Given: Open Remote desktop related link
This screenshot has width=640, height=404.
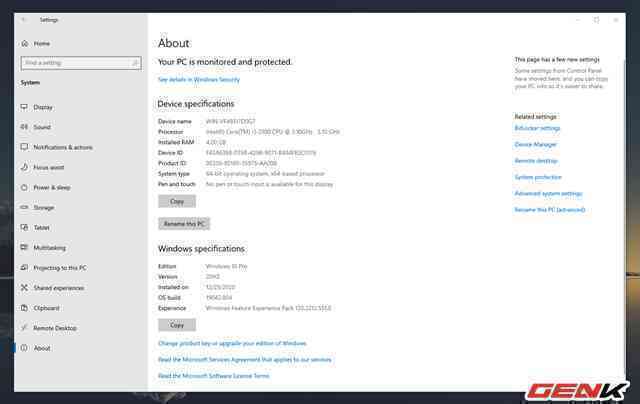Looking at the screenshot, I should 536,161.
